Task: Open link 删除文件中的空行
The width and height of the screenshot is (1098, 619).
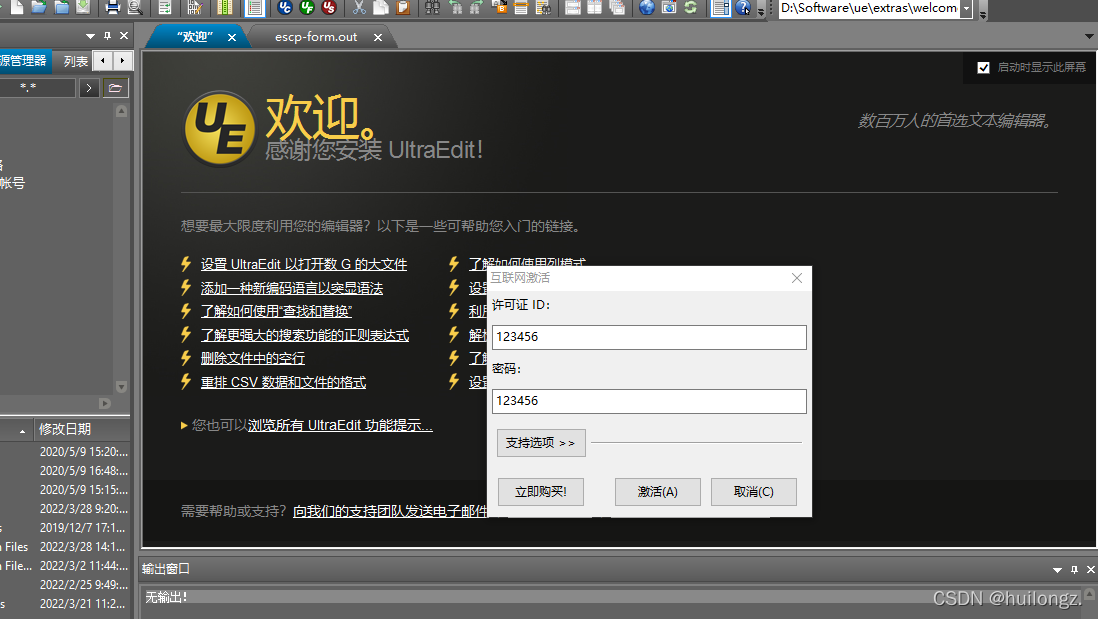Action: (x=253, y=358)
